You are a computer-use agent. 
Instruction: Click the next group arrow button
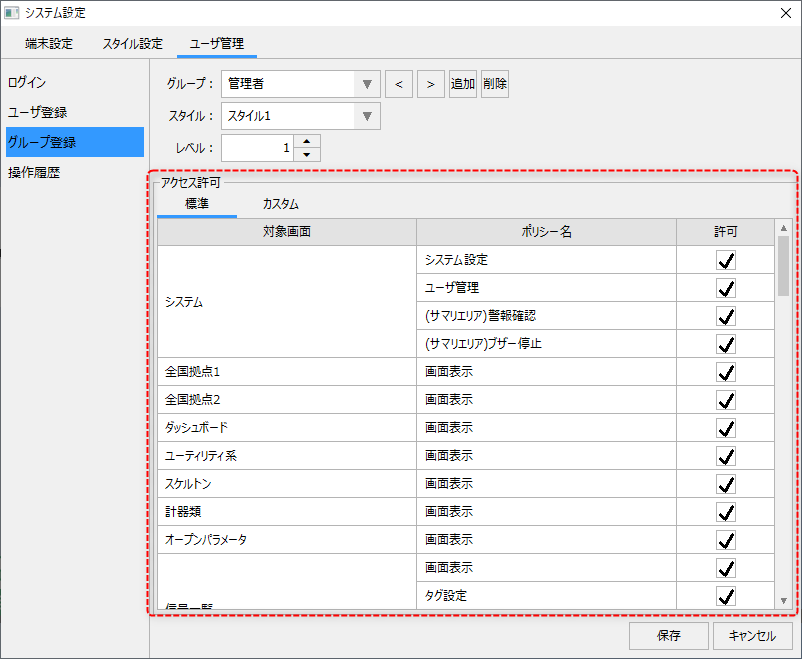point(431,84)
